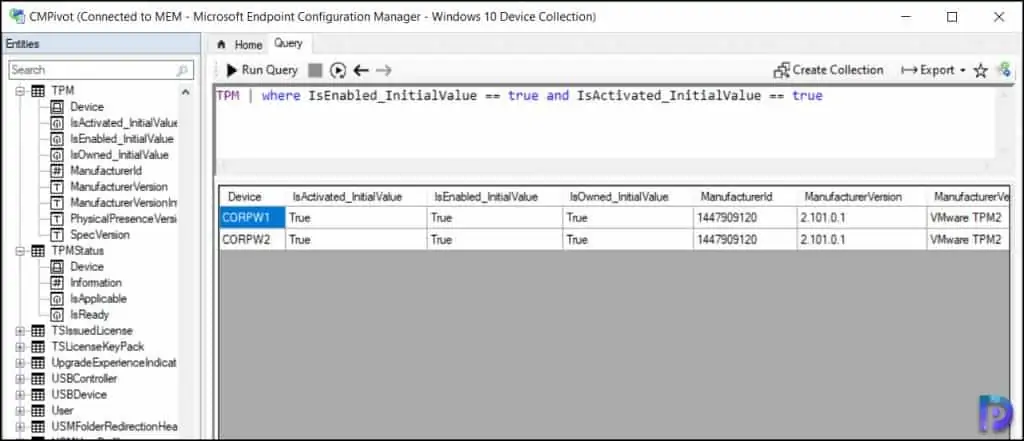Select ManufacturerId in the entity tree

106,171
